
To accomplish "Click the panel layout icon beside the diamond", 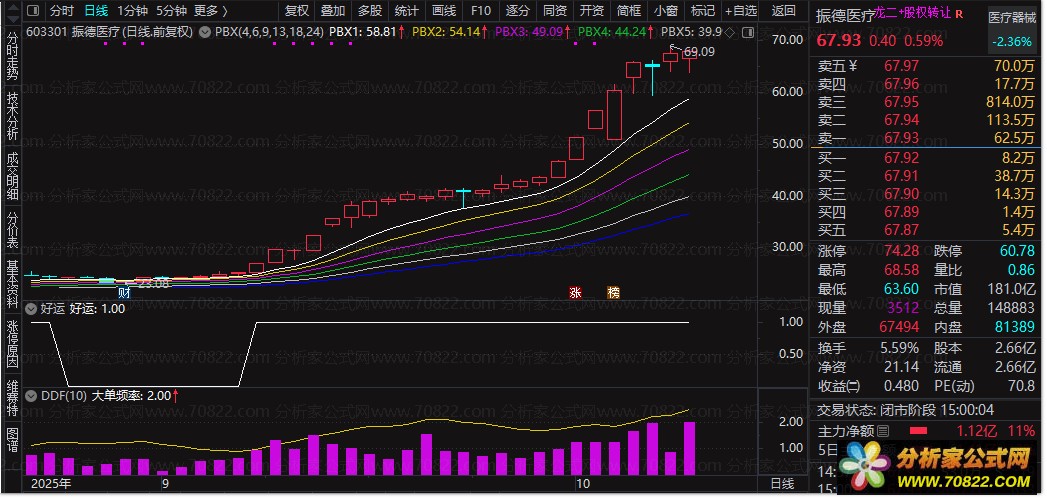I will [747, 31].
